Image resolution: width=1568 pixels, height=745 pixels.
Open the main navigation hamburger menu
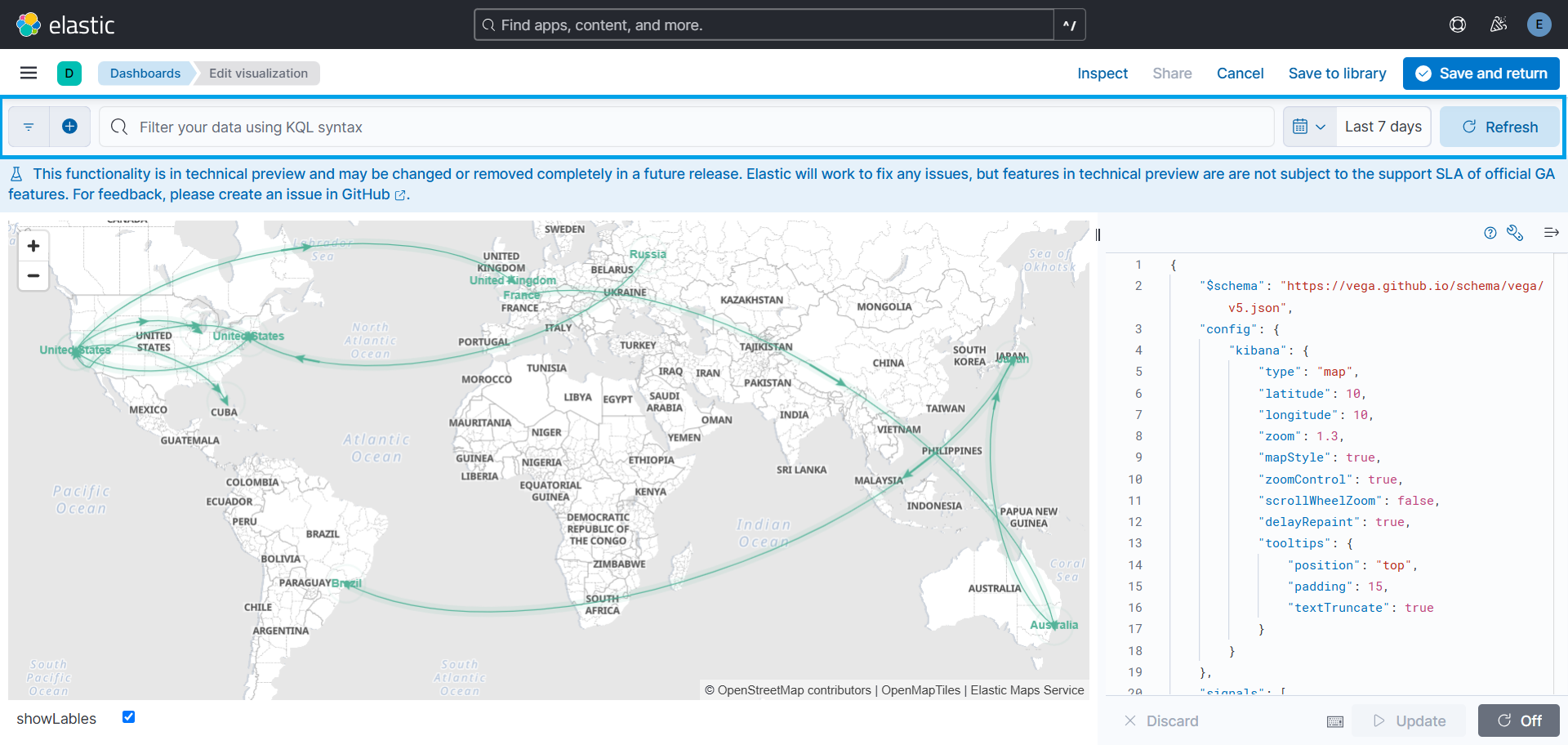(x=29, y=73)
